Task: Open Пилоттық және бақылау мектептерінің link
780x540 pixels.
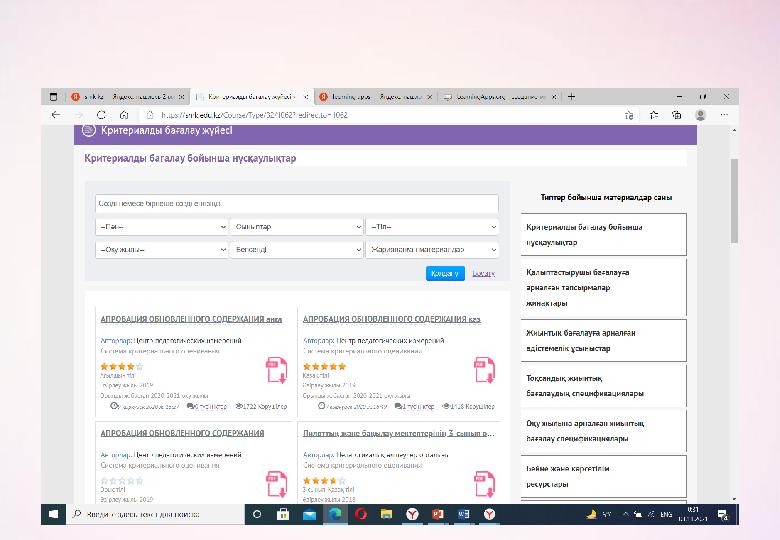Action: click(398, 433)
